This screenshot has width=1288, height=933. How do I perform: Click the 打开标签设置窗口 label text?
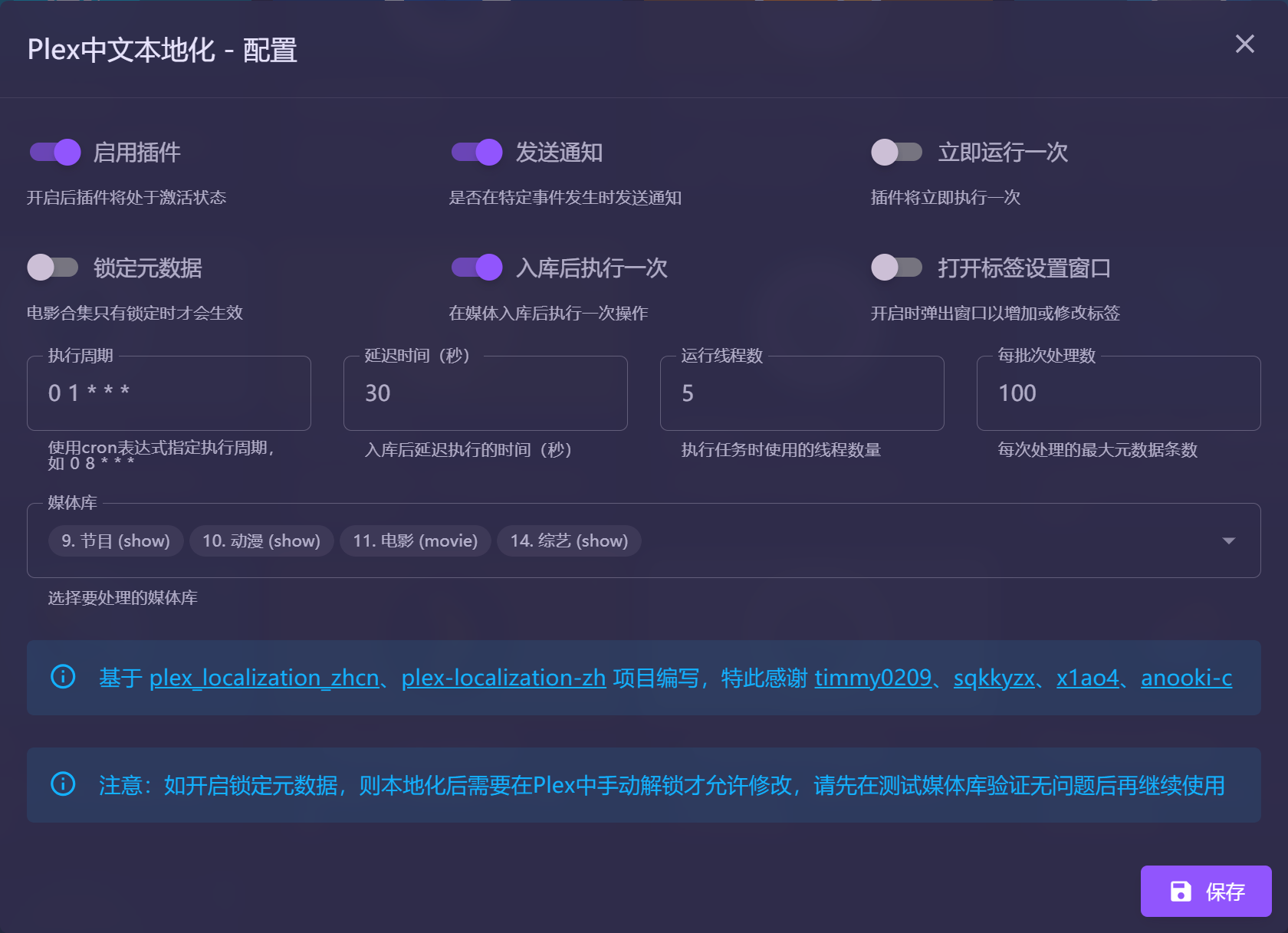1024,268
